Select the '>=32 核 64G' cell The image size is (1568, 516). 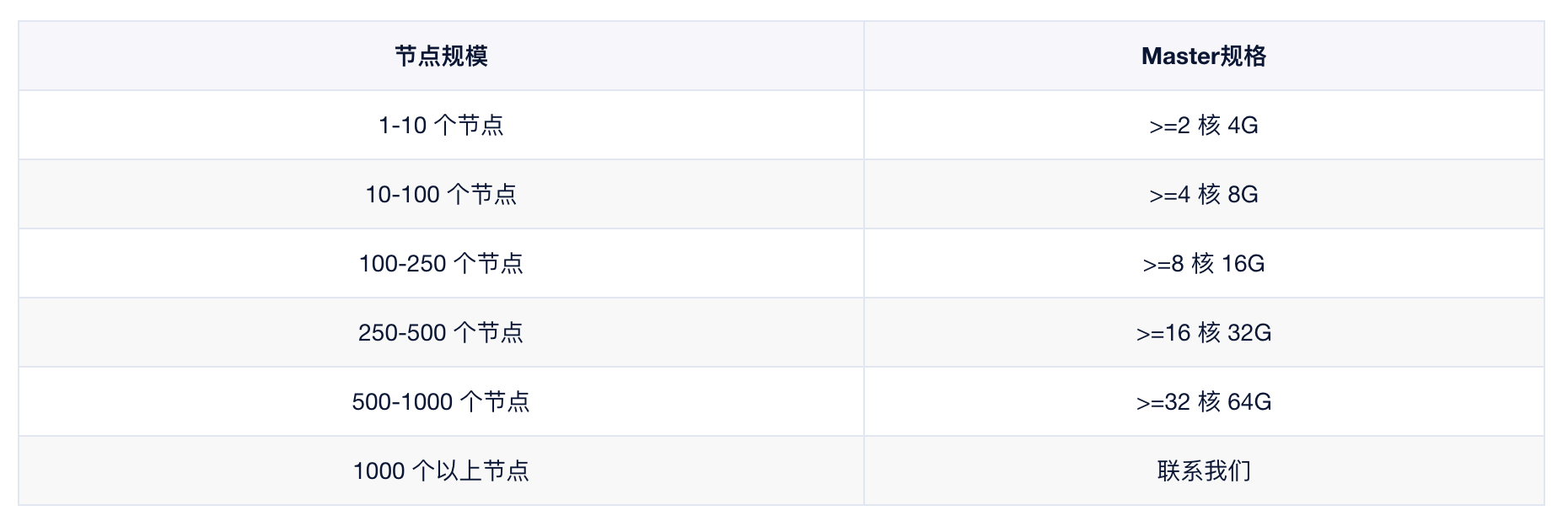1203,402
